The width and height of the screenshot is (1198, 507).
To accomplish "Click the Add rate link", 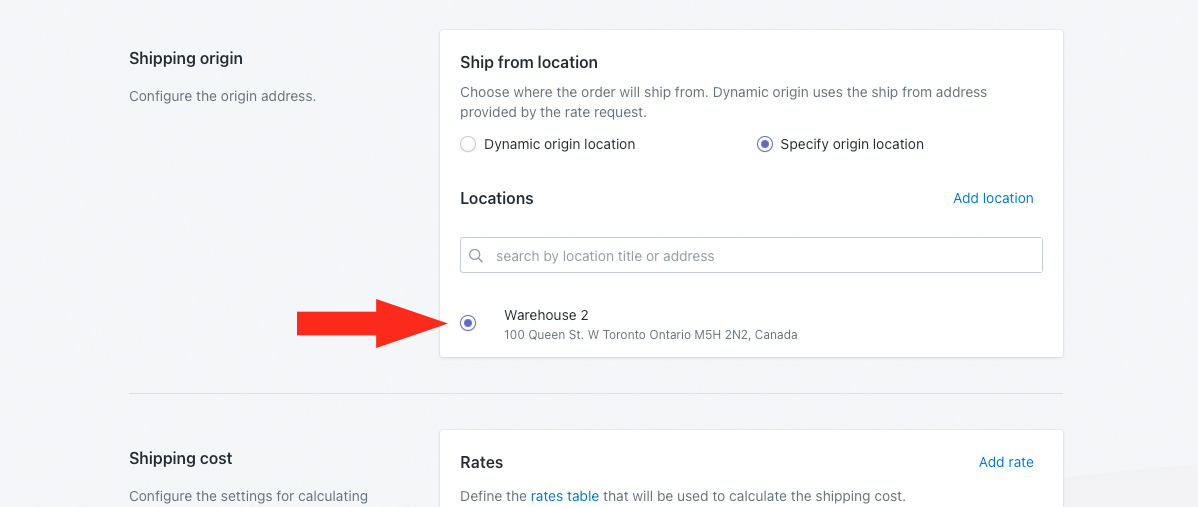I will [1006, 462].
